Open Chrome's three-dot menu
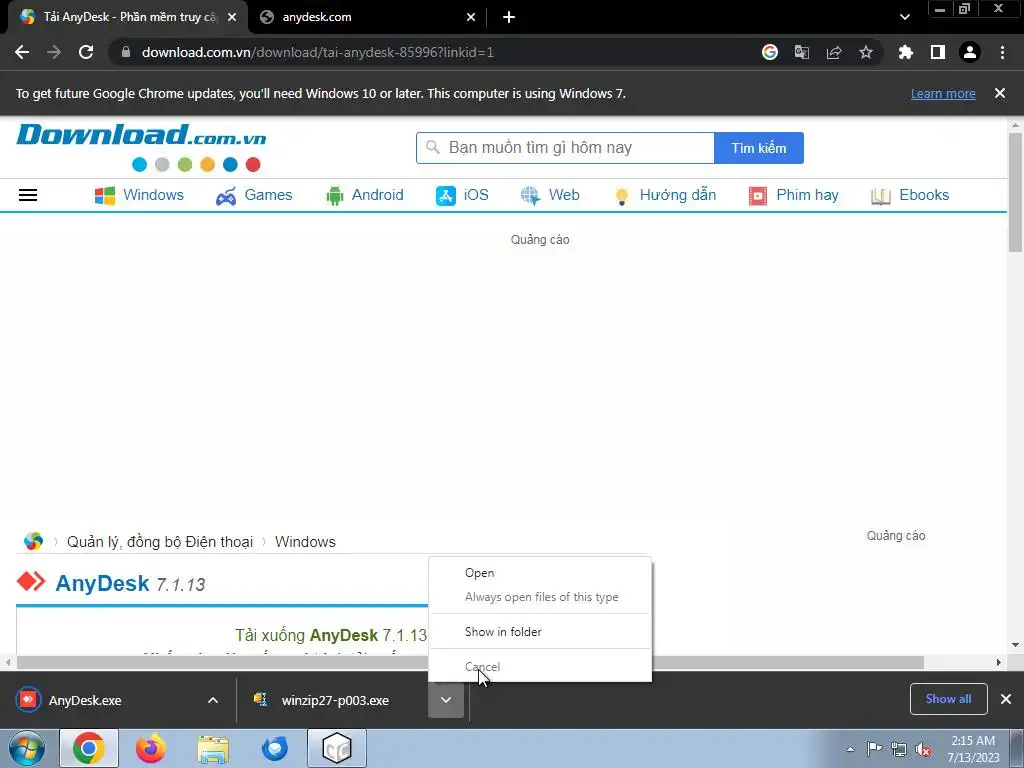 1002,52
